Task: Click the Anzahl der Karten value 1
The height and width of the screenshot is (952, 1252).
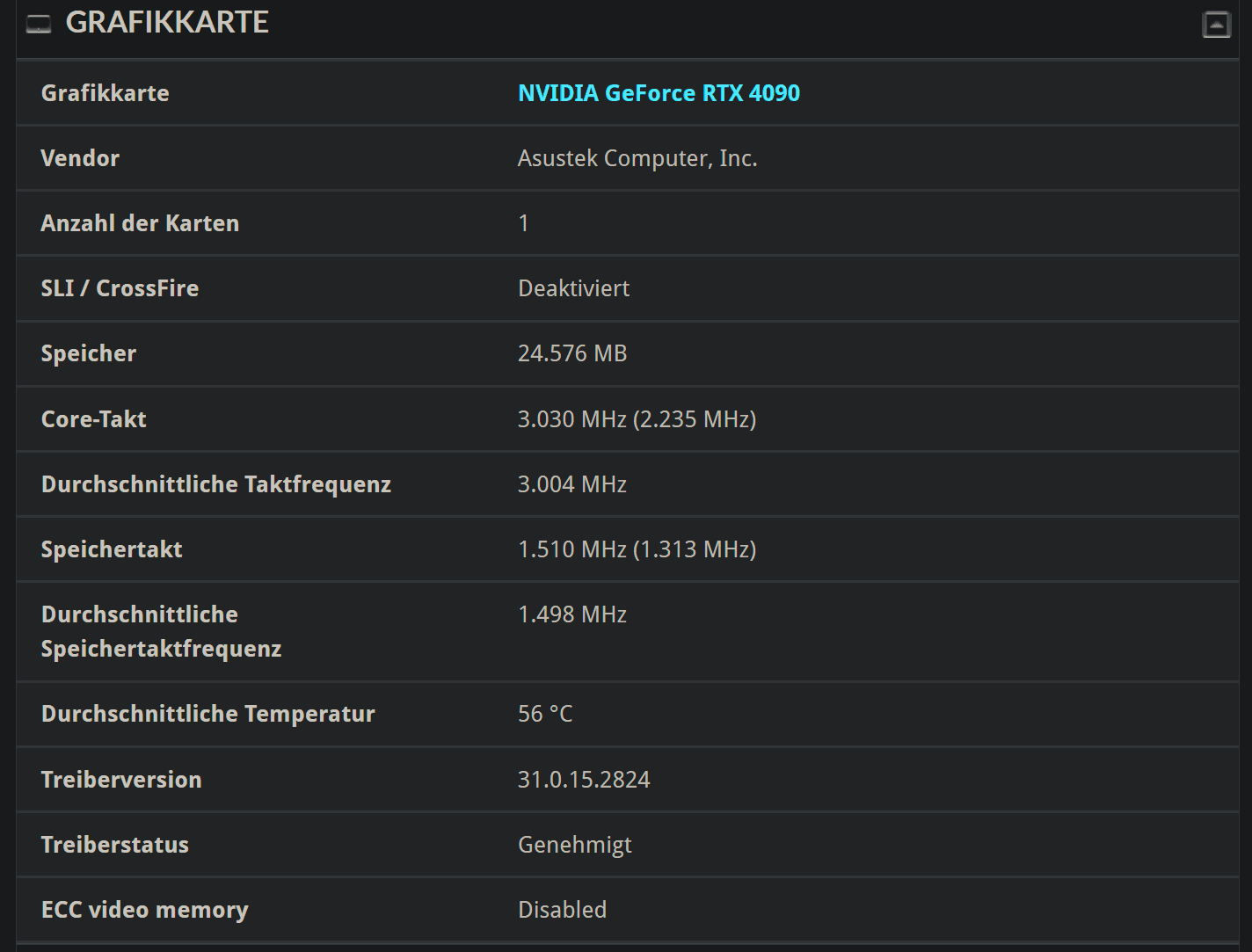Action: click(x=524, y=223)
